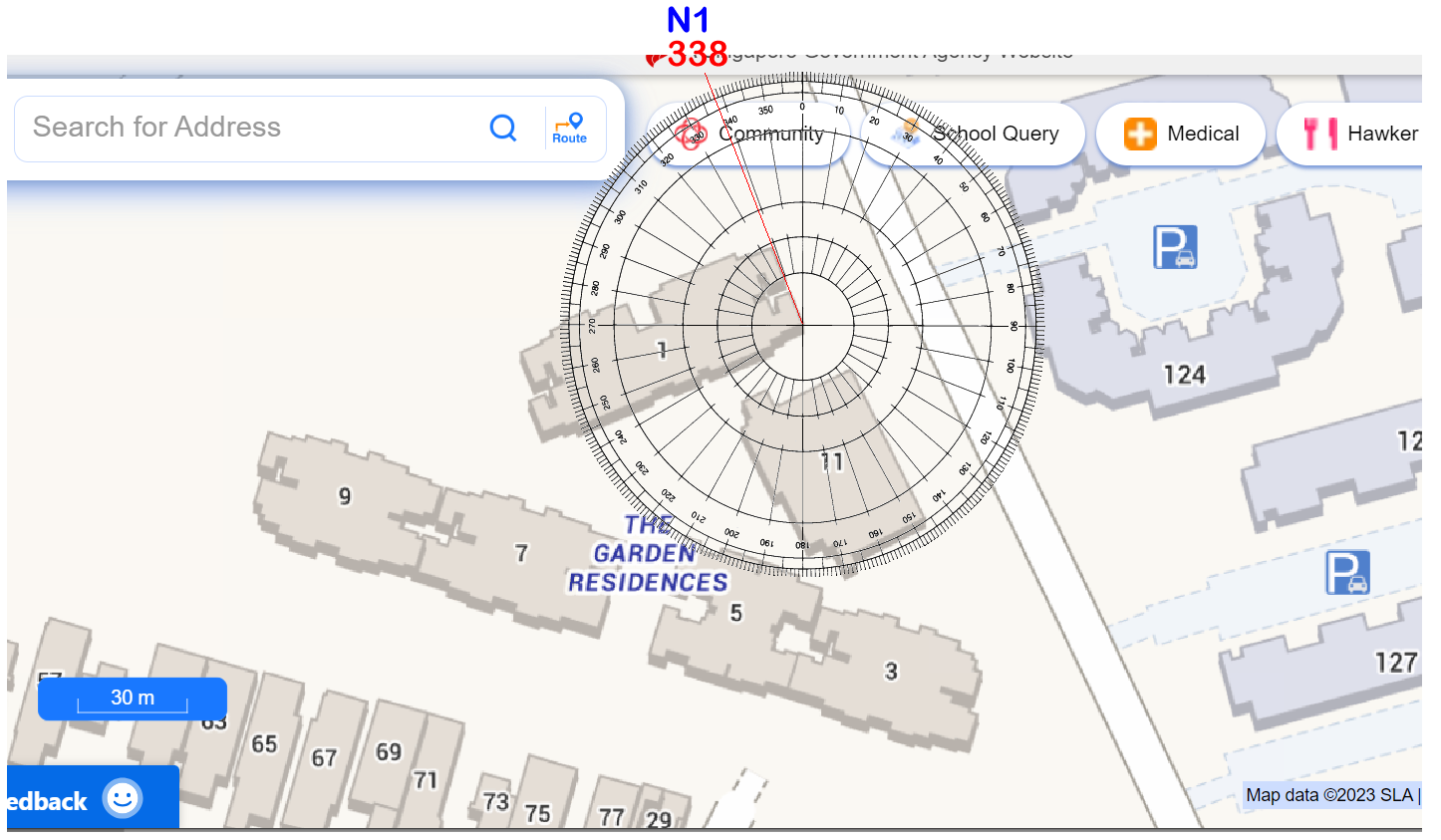
Task: Focus the Search for Address field
Action: pyautogui.click(x=249, y=128)
